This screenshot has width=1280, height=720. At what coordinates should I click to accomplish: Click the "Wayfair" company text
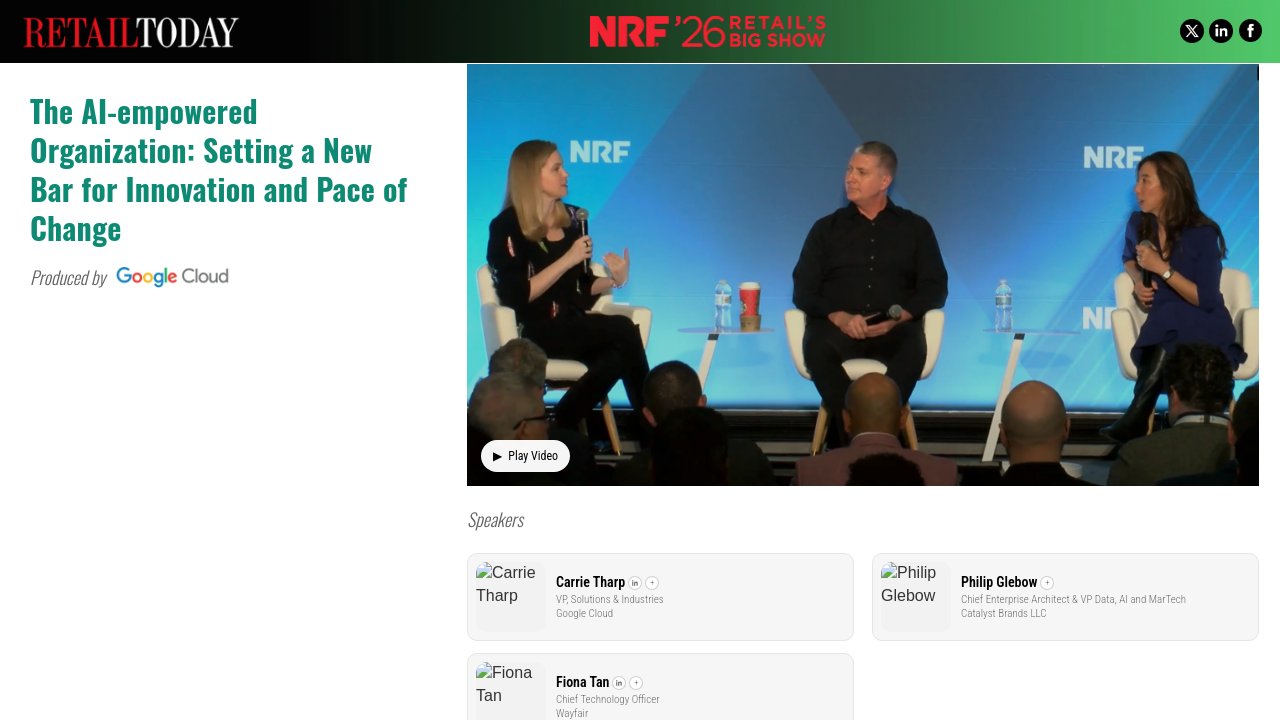pos(572,714)
